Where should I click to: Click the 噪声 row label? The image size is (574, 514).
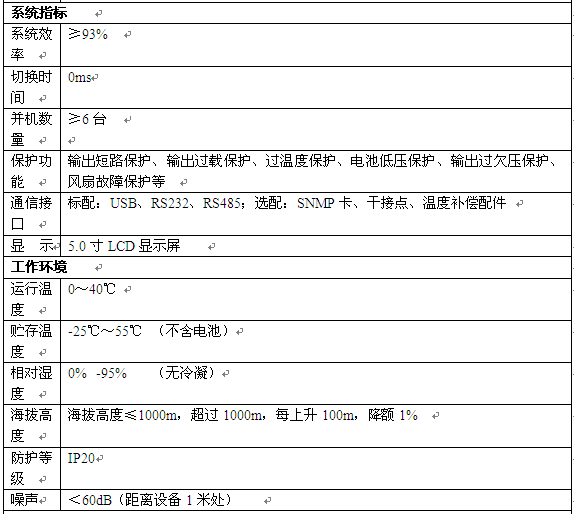(24, 500)
